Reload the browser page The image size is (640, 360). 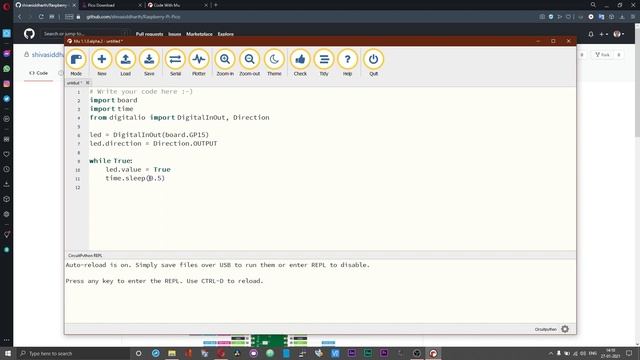tap(41, 17)
